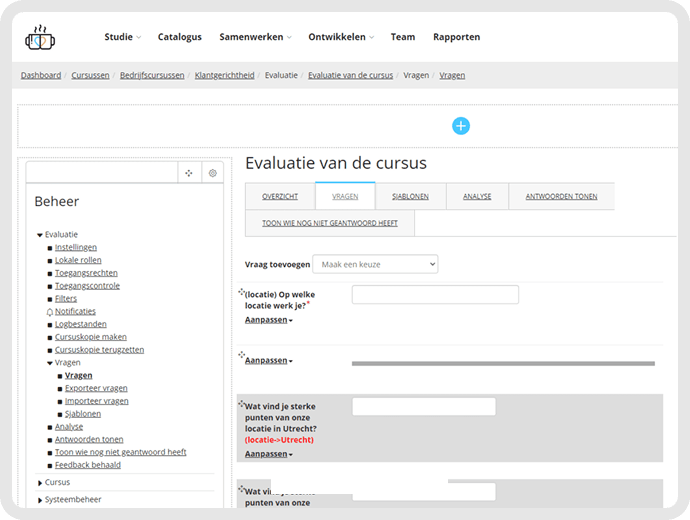The image size is (690, 520).
Task: Click the coffee mugs site logo
Action: coord(40,37)
